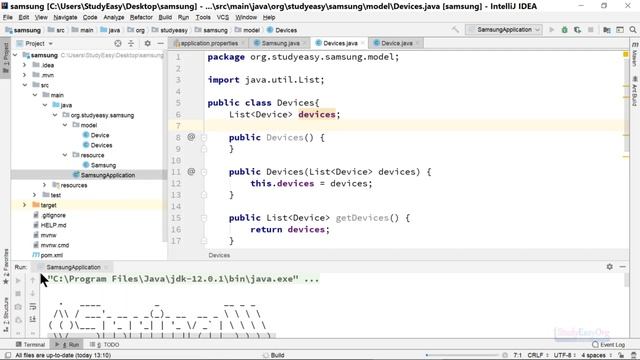Collapse all icon in Project panel
Viewport: 640px width, 360px height.
[131, 43]
